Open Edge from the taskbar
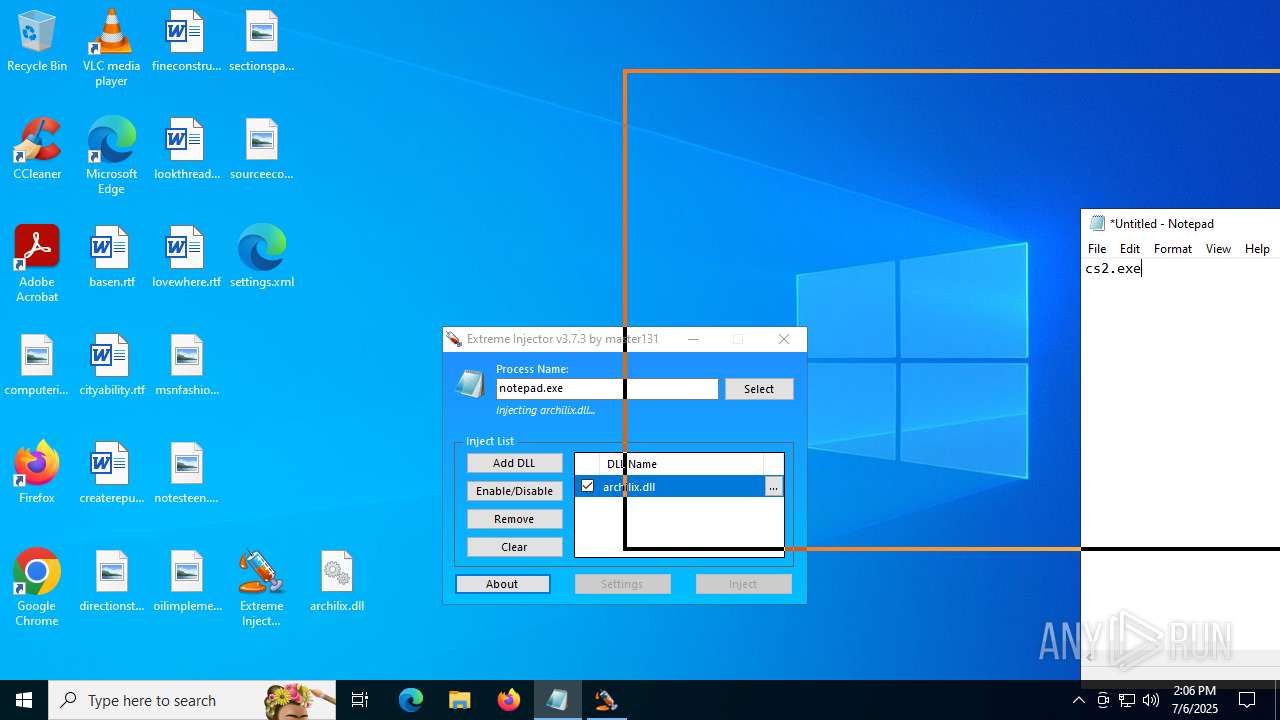This screenshot has width=1280, height=720. point(411,700)
